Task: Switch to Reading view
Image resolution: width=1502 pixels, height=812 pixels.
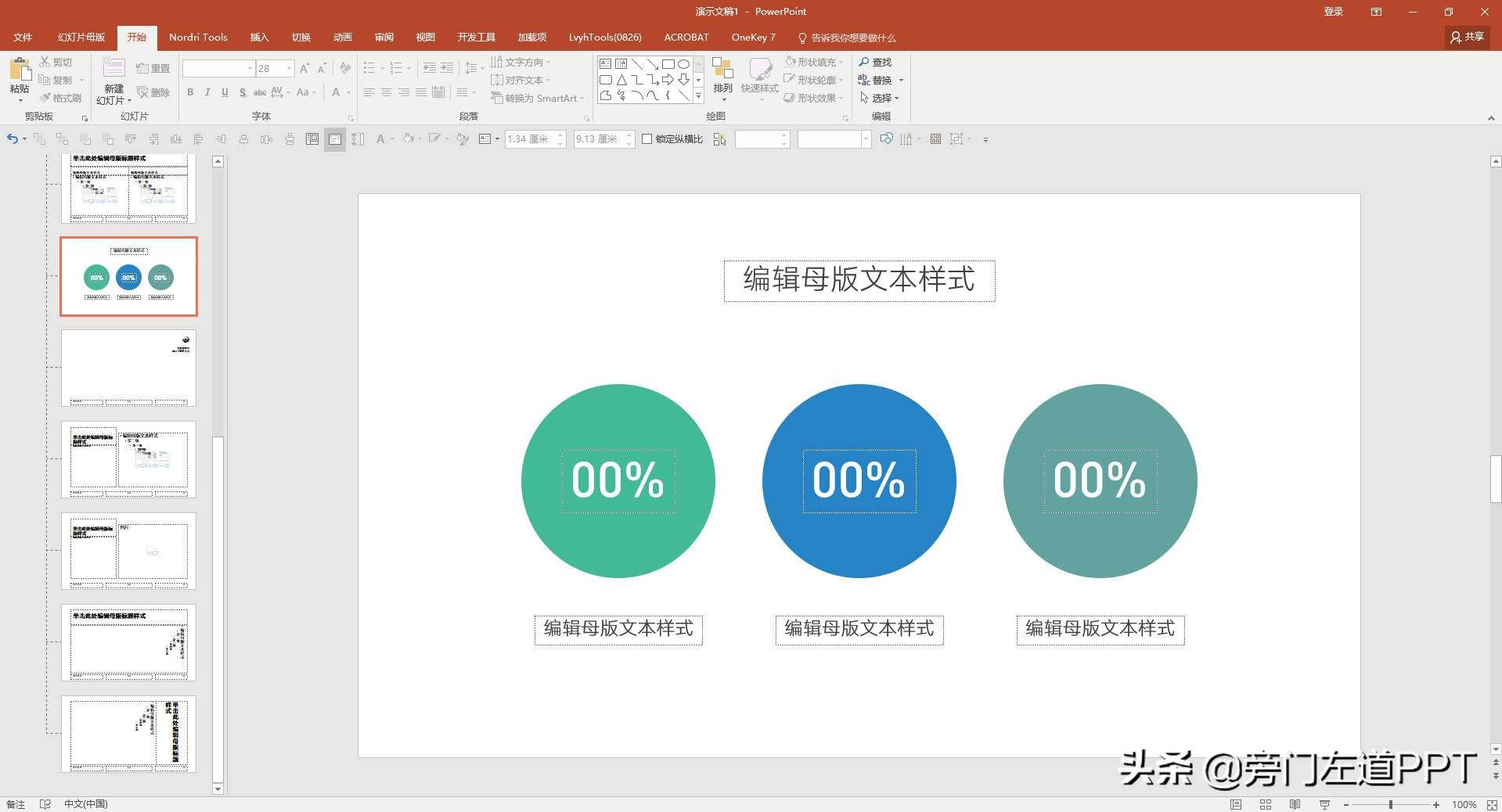Action: (x=1295, y=804)
